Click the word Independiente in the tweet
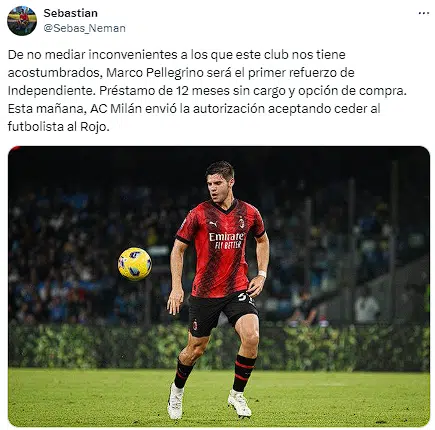The image size is (435, 430). point(51,91)
